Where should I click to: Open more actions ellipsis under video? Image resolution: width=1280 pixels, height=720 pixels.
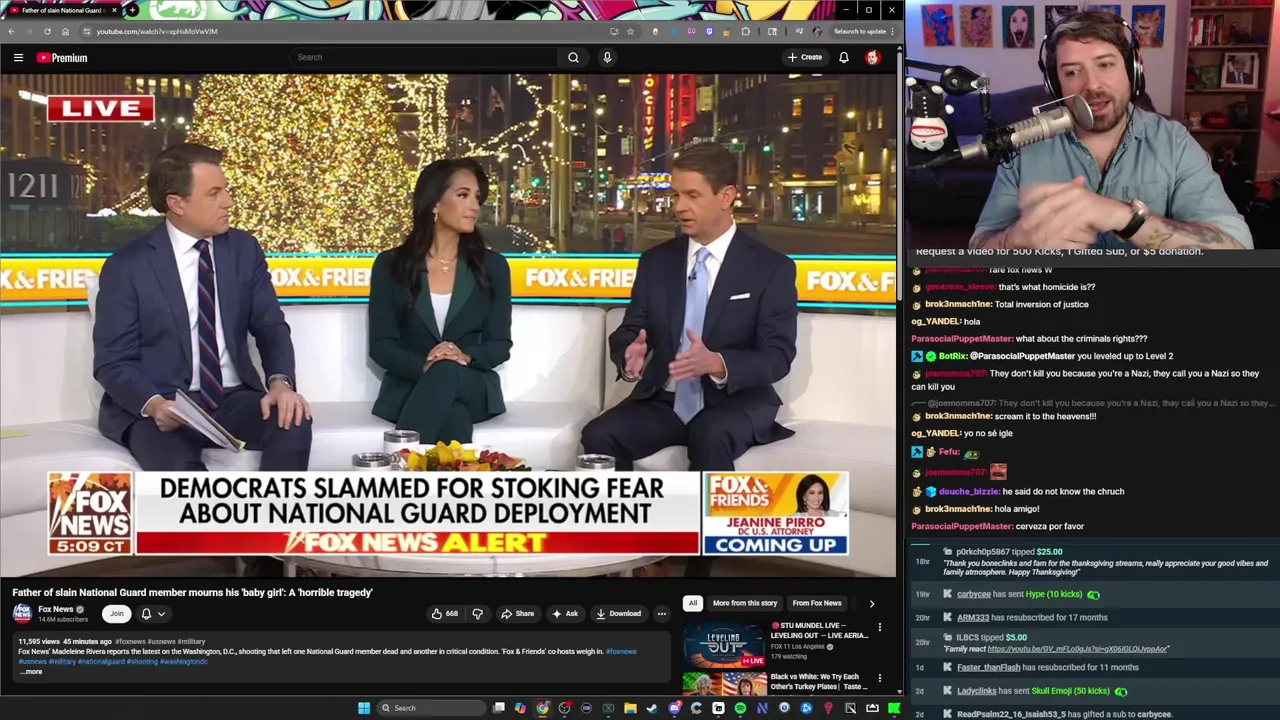click(661, 614)
